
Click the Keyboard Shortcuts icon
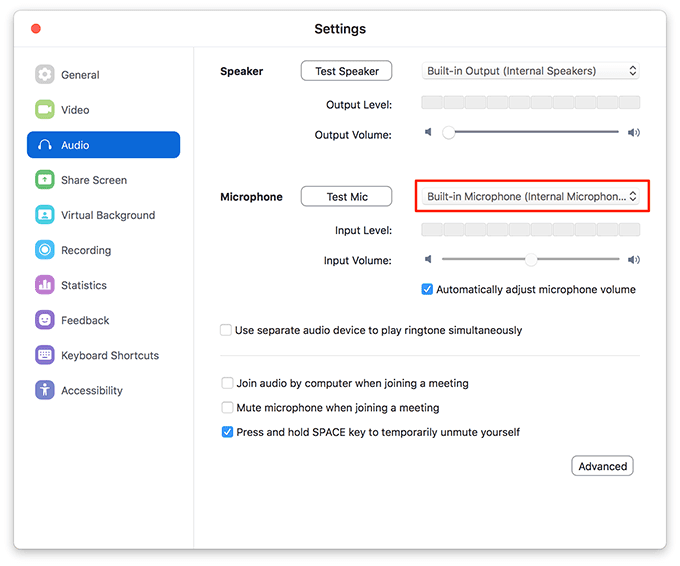tap(45, 355)
